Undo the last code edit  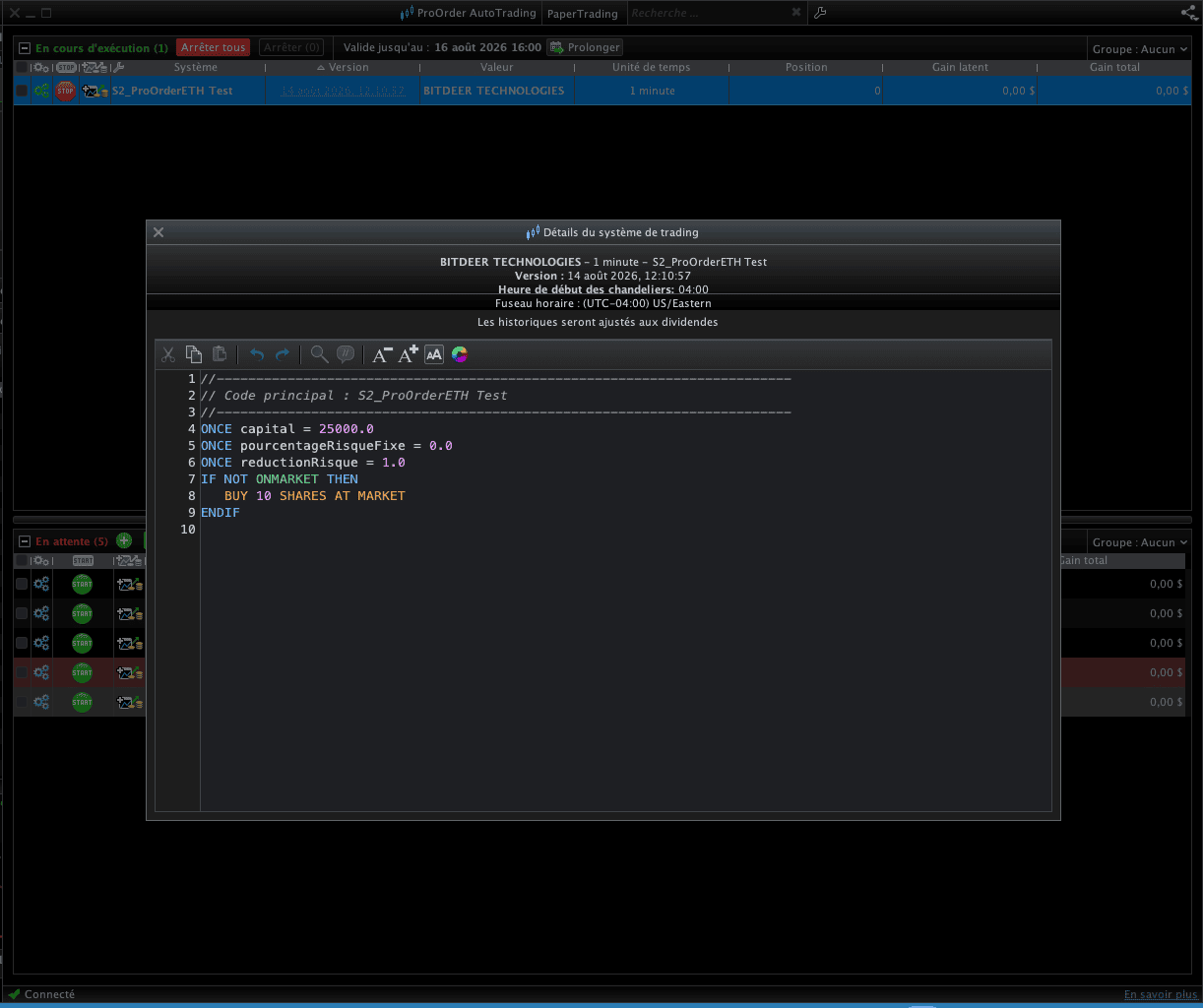click(x=257, y=354)
